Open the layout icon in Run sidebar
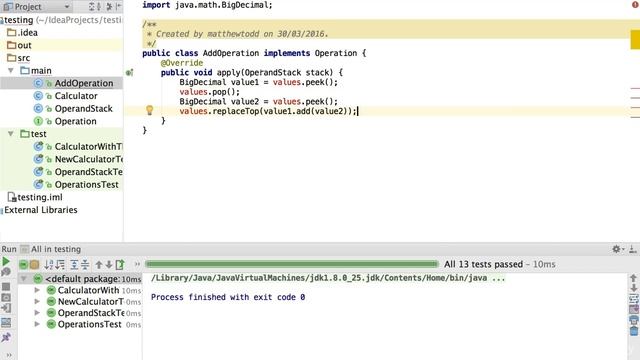Viewport: 640px width, 360px height. tap(6, 323)
